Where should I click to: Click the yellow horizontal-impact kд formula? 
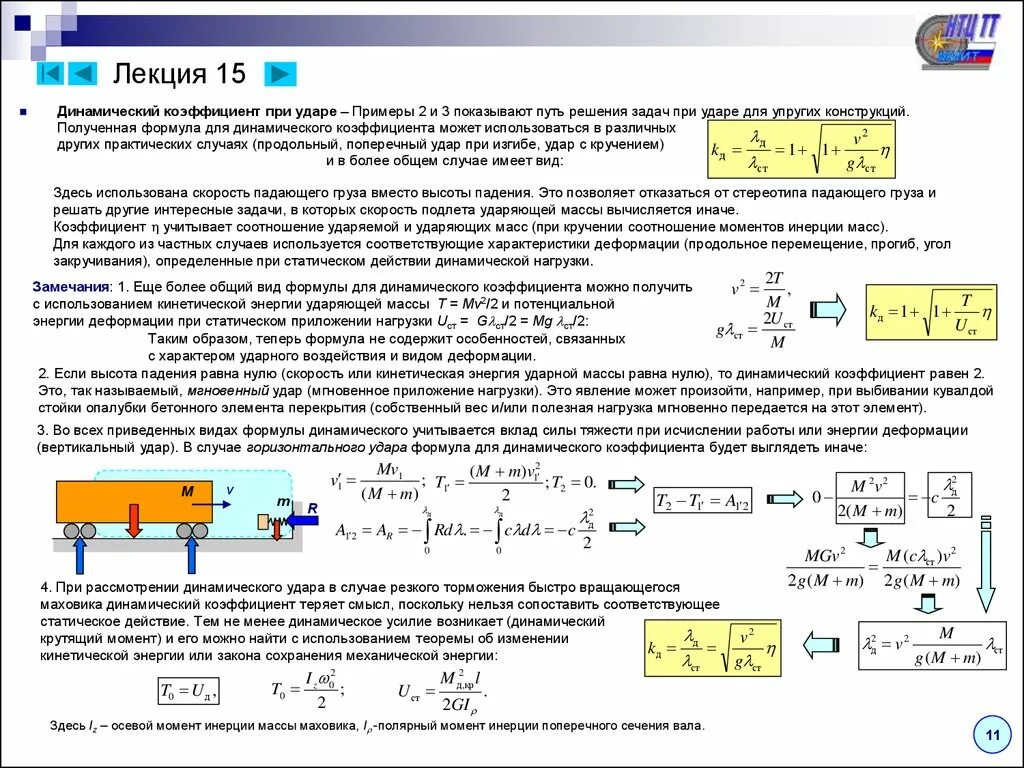pyautogui.click(x=712, y=647)
